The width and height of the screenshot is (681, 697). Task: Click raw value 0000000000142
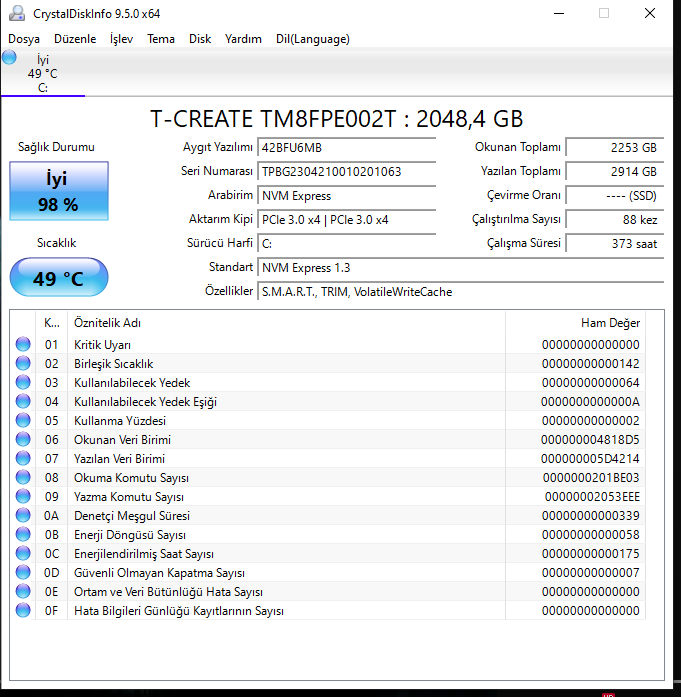coord(590,364)
